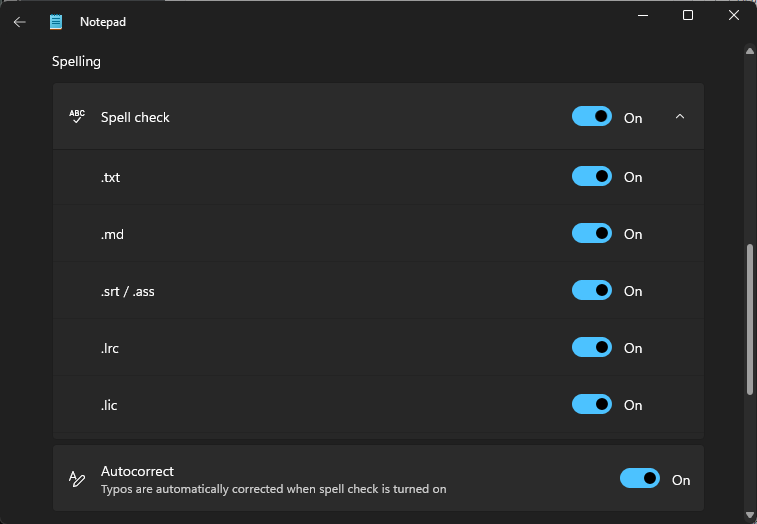Collapse the Spell check section chevron
757x524 pixels.
(680, 117)
